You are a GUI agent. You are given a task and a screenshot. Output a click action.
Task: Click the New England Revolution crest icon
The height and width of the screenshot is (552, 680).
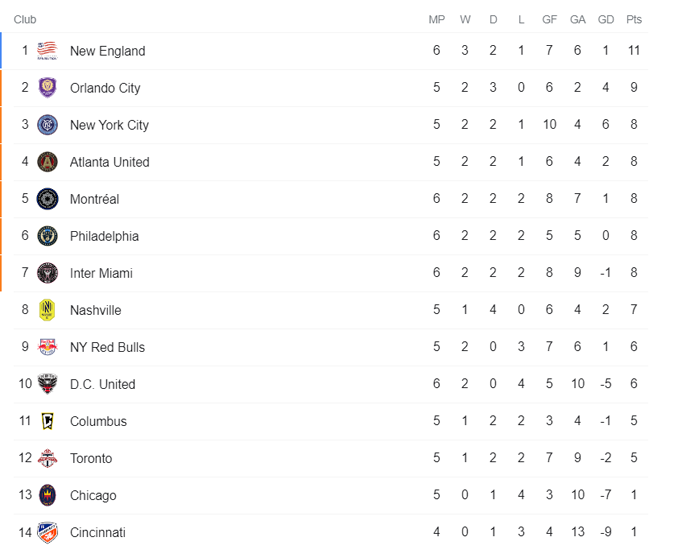47,51
